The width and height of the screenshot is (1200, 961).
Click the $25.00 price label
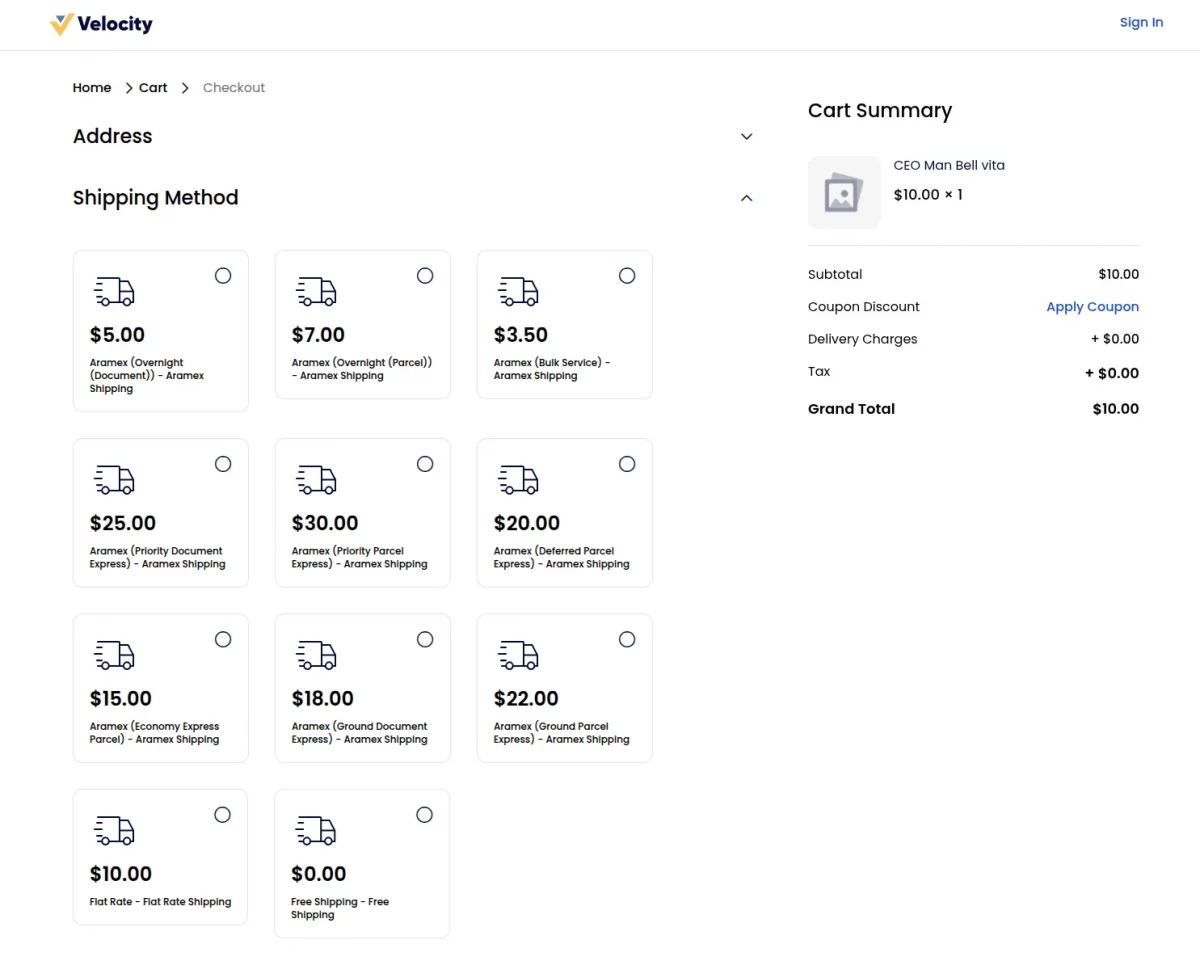[x=123, y=523]
